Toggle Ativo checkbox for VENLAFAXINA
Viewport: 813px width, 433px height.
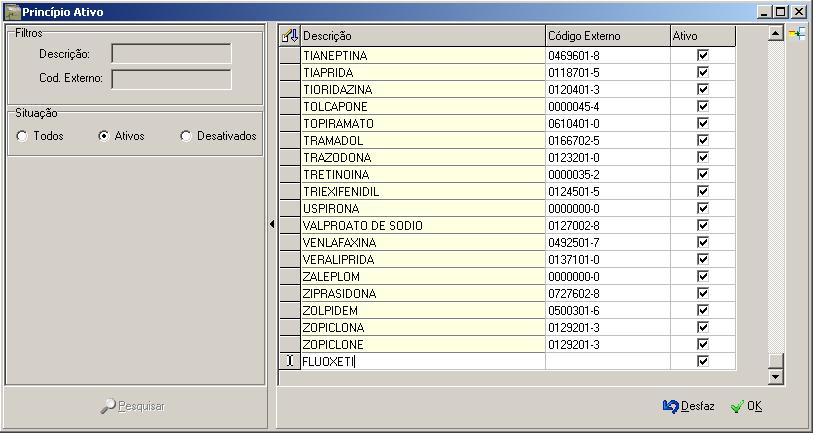click(x=703, y=243)
